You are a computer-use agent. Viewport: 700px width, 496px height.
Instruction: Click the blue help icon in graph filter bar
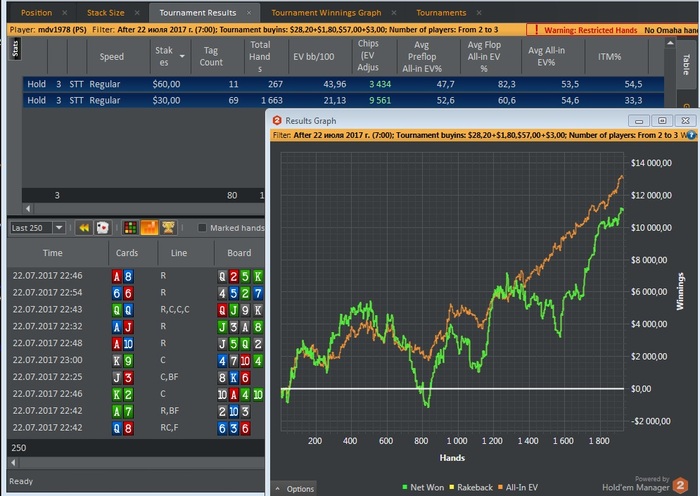[x=691, y=135]
